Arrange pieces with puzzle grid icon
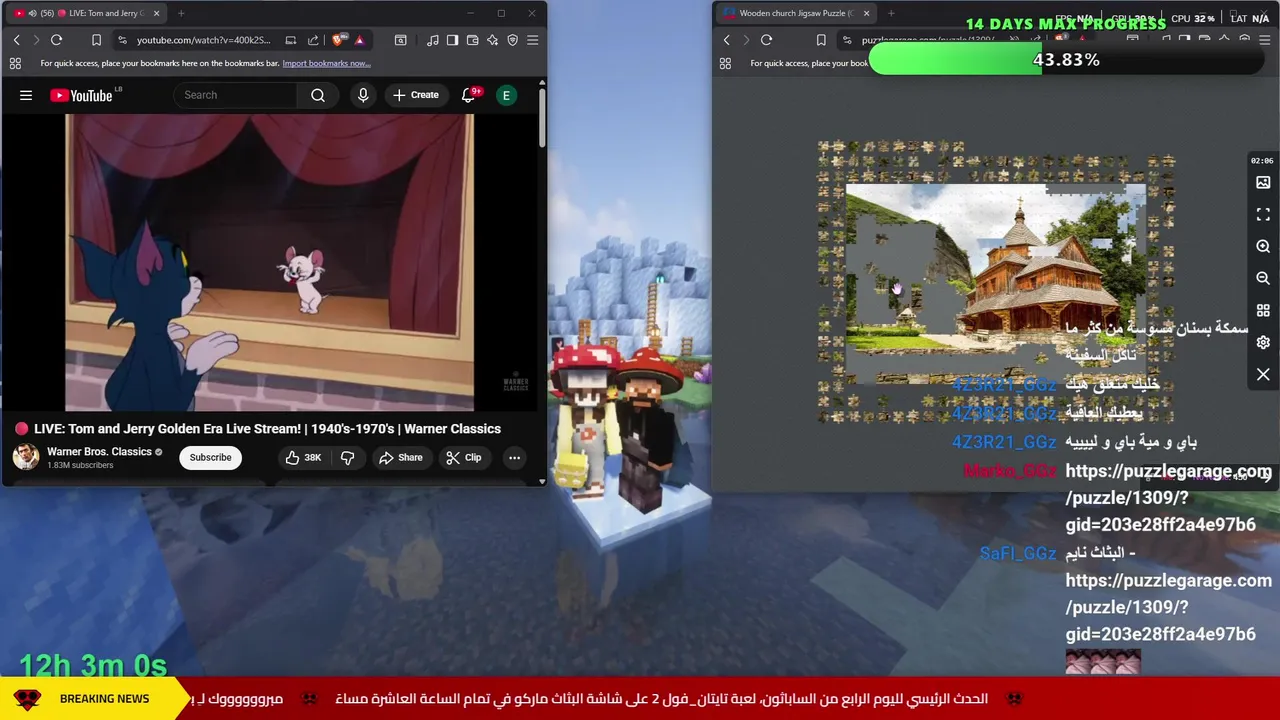1280x720 pixels. tap(1263, 310)
